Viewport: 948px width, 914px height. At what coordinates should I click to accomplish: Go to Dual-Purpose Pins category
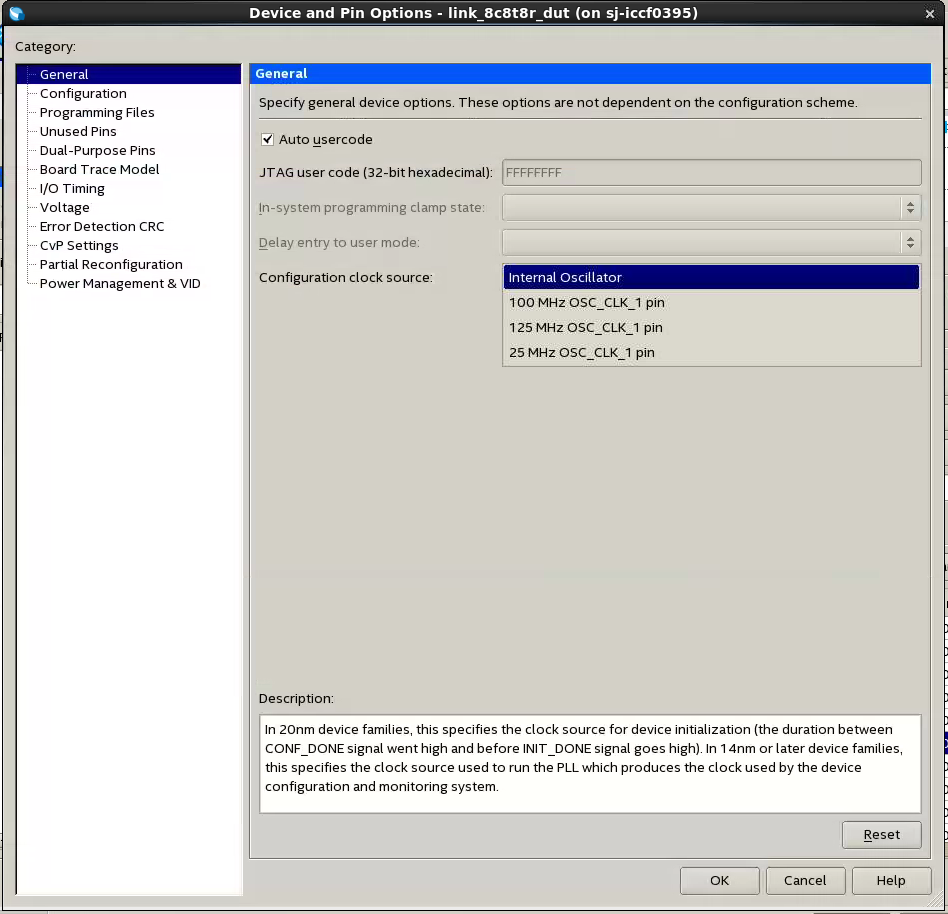[x=97, y=151]
